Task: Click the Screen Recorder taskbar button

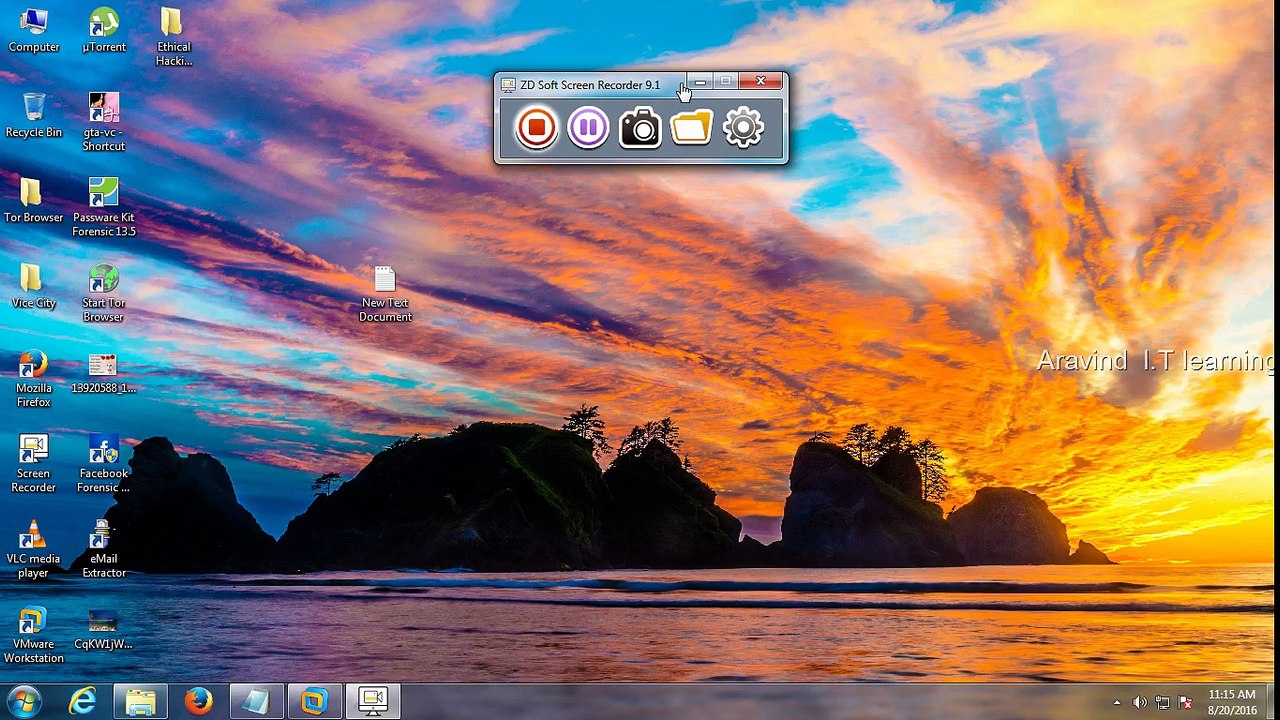Action: click(373, 701)
